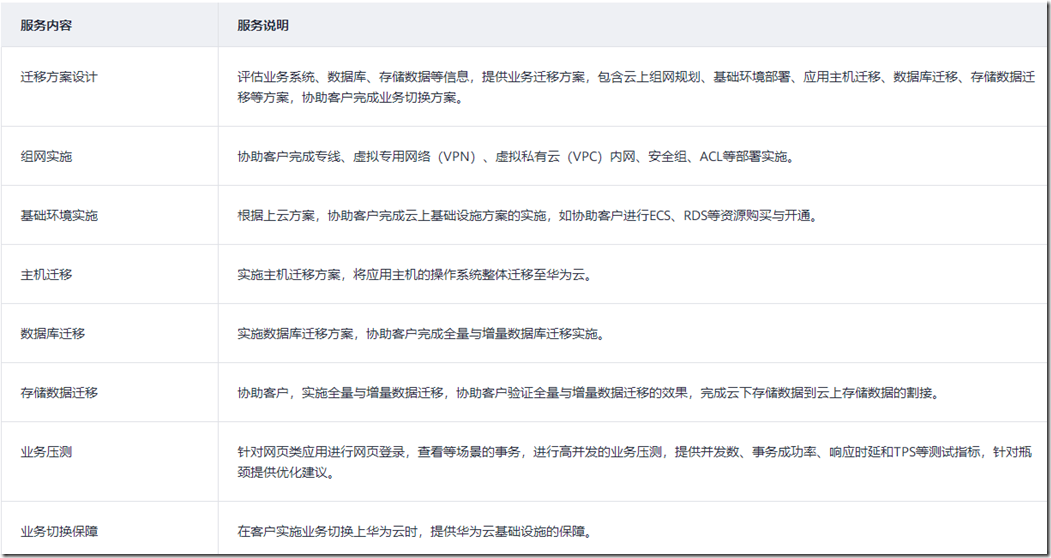Select the 数据库迁移 row label
This screenshot has height=558, width=1051.
point(53,333)
